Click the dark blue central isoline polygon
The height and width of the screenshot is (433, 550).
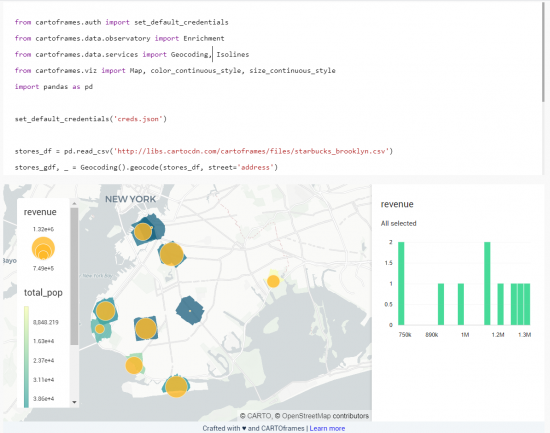190,310
